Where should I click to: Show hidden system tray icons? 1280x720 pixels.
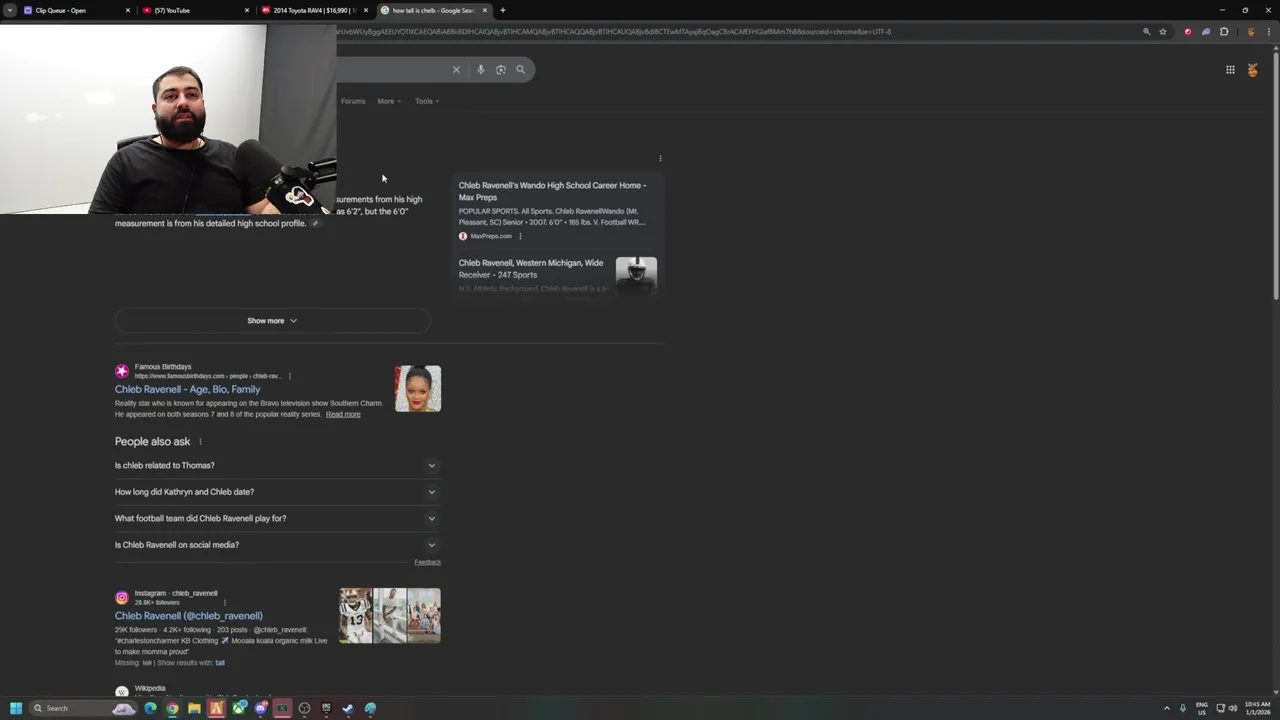[x=1166, y=708]
